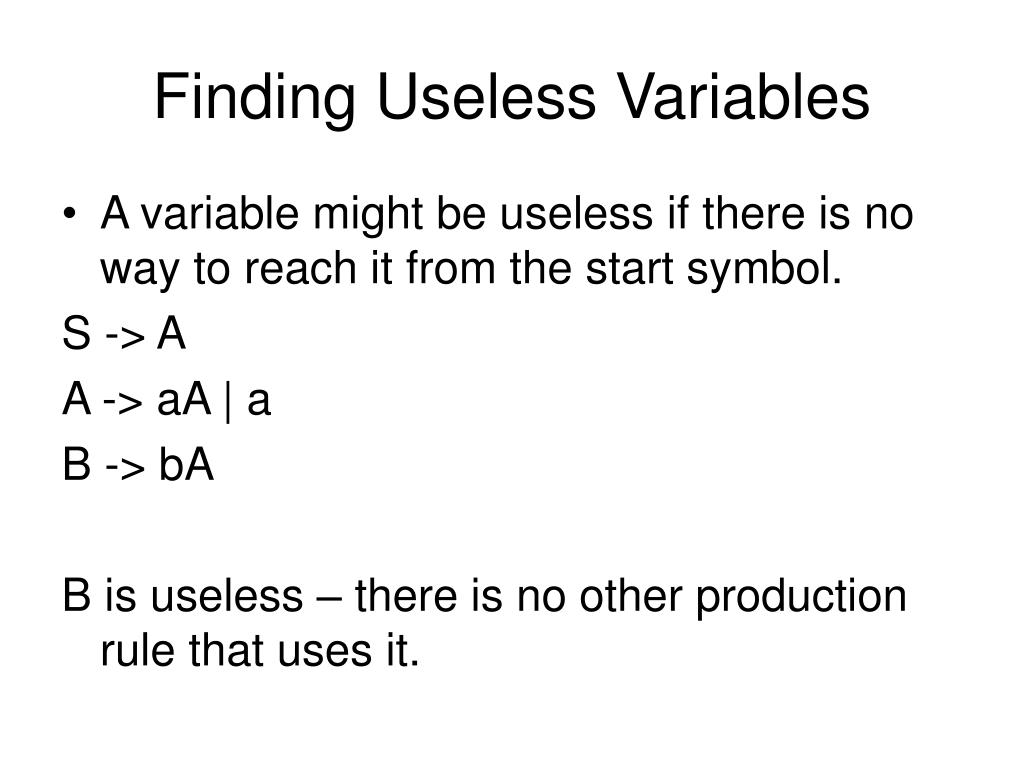Click the word 'Finding' in the title
The width and height of the screenshot is (1024, 768).
[x=255, y=99]
